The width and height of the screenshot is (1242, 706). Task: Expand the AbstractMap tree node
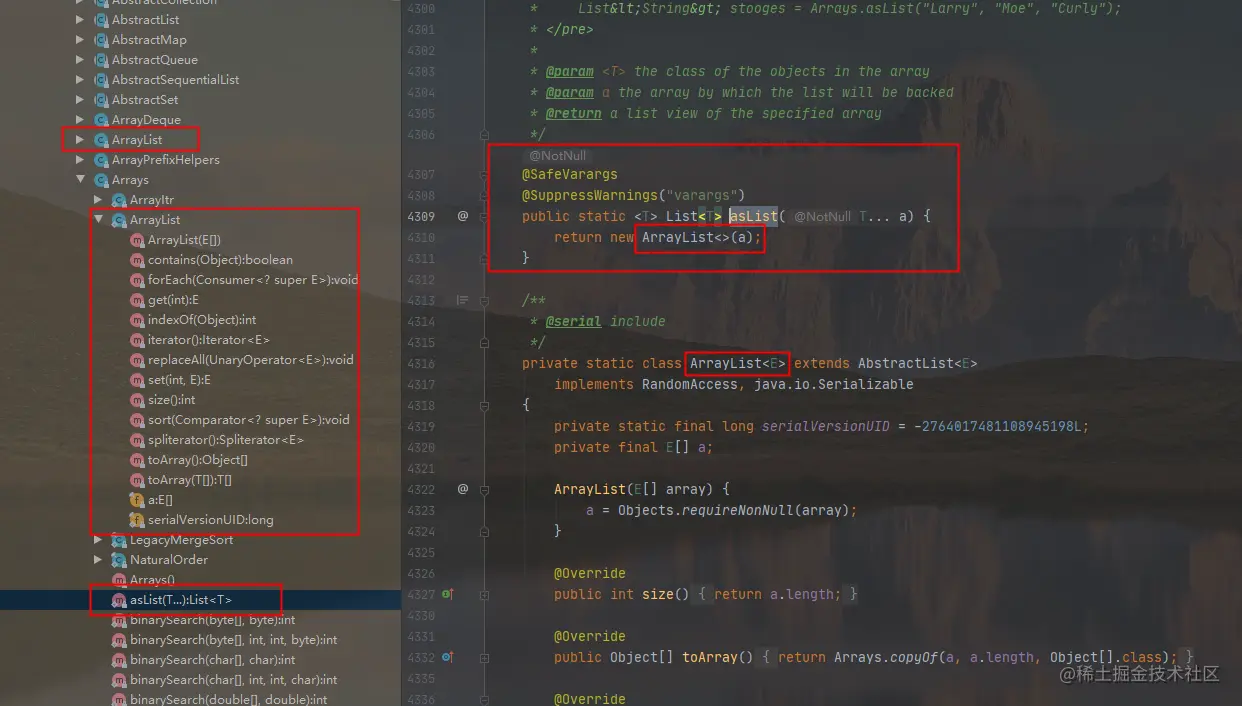pyautogui.click(x=81, y=40)
